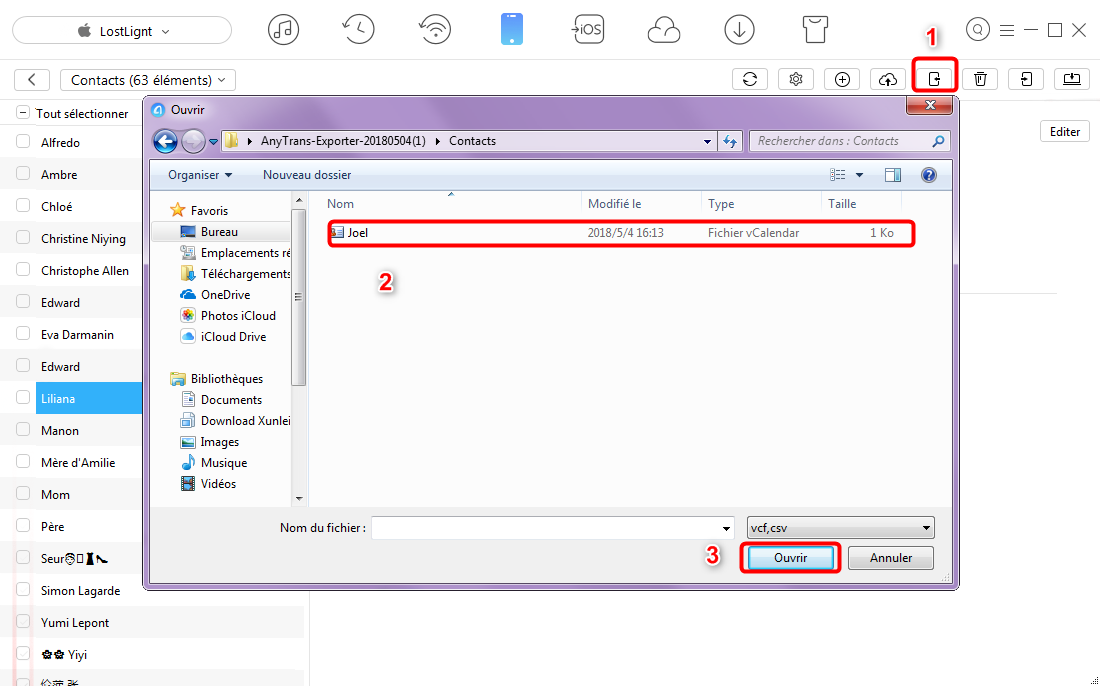Refresh the contacts list
This screenshot has width=1100, height=686.
[750, 78]
